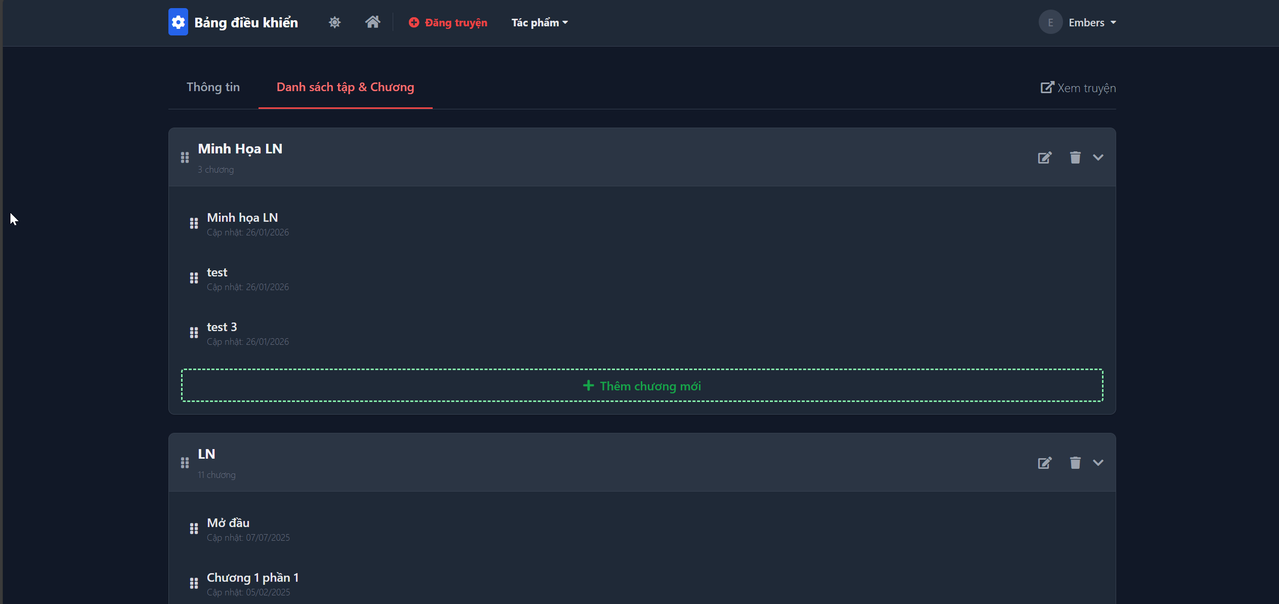Click the Minh Họa LN volume title
The width and height of the screenshot is (1279, 604).
(240, 148)
